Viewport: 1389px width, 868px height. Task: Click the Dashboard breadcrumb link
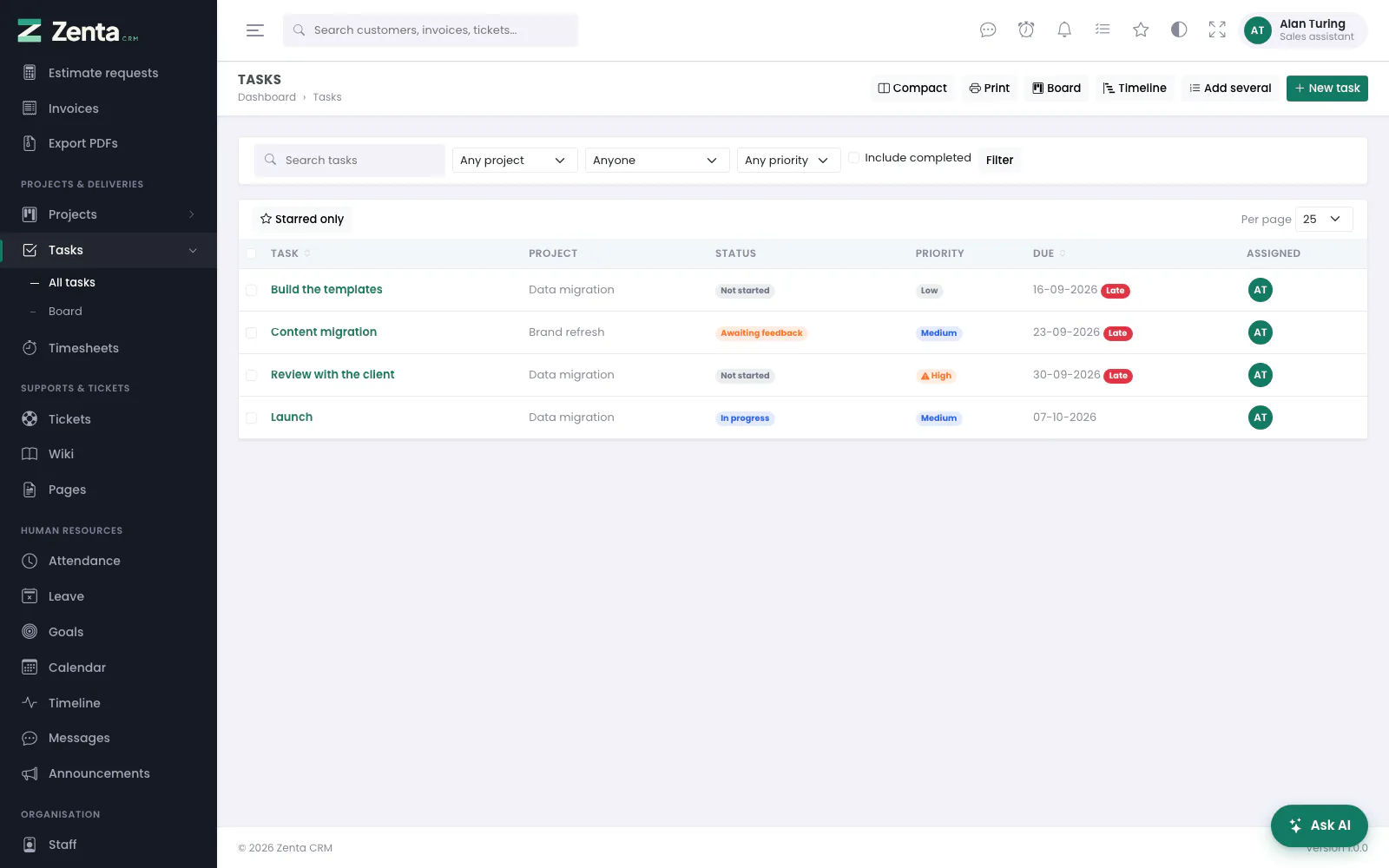coord(267,97)
